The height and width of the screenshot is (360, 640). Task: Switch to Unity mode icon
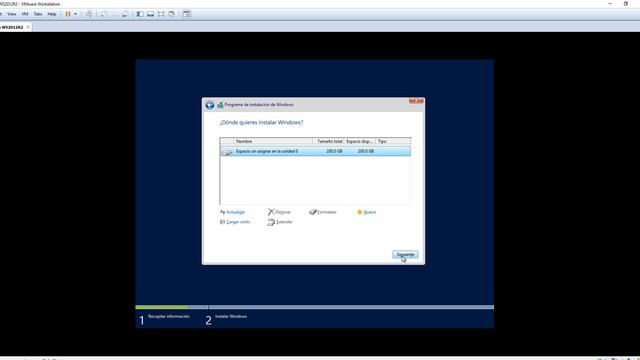(x=172, y=14)
